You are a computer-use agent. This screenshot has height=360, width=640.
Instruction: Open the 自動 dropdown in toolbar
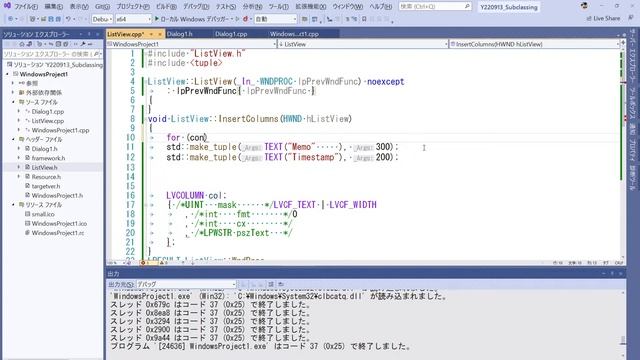pos(276,19)
